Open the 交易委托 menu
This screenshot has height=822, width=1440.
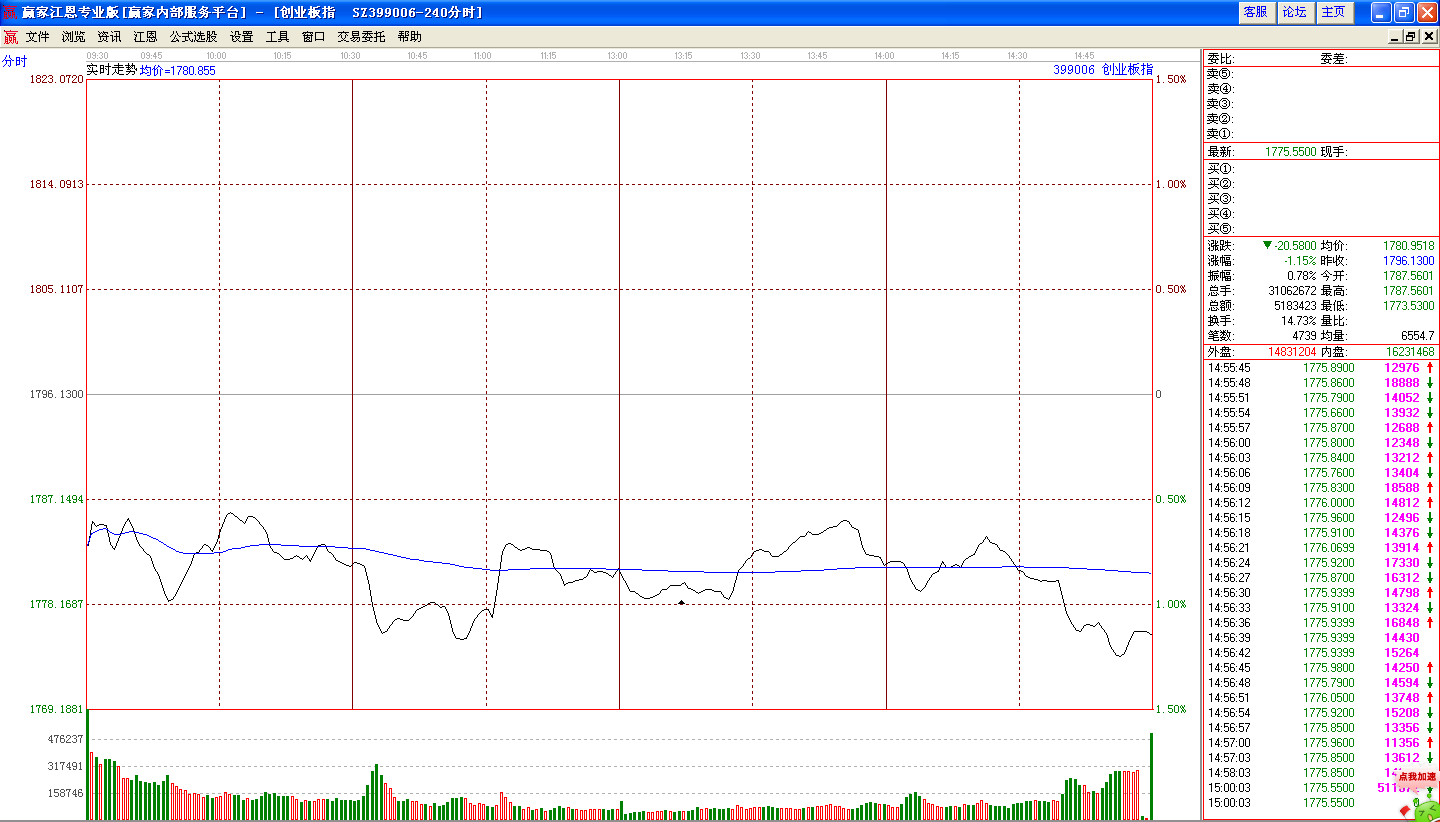[361, 37]
